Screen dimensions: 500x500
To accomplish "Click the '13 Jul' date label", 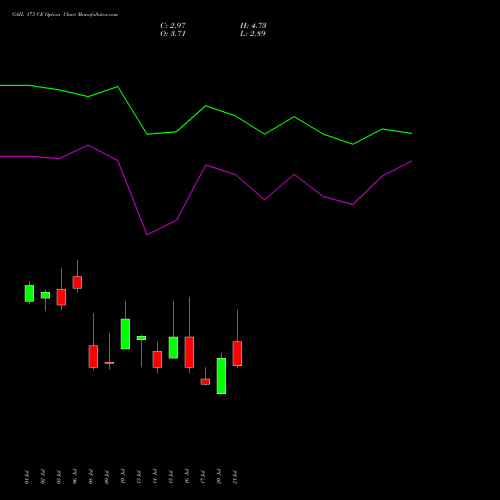I will tap(139, 477).
